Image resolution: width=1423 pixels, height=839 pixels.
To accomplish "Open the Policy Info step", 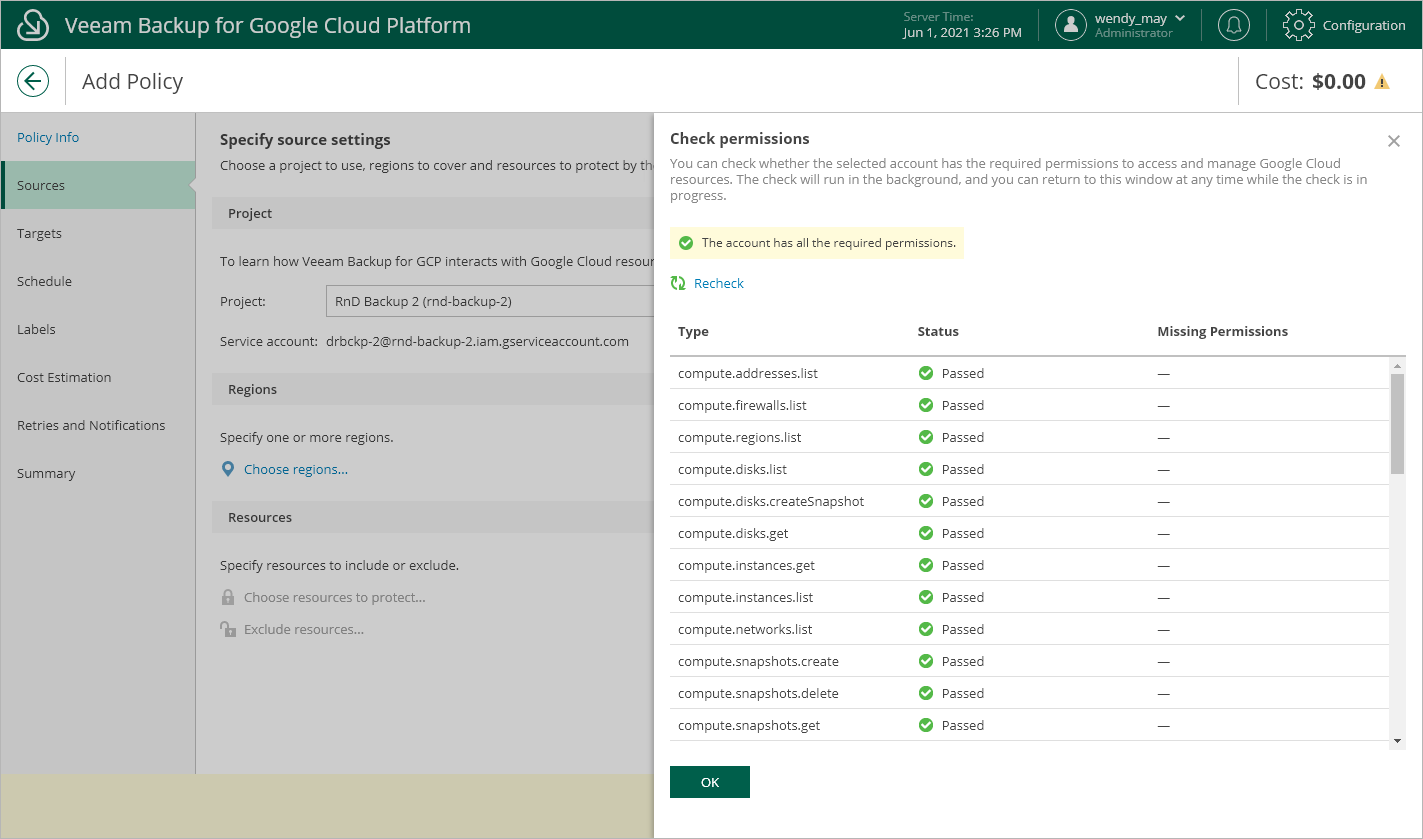I will (x=48, y=137).
